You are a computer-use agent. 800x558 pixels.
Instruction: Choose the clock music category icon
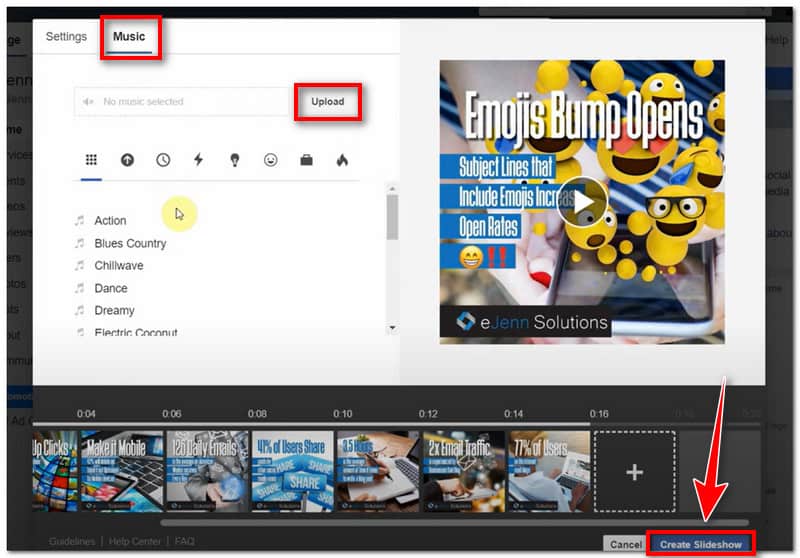coord(163,160)
